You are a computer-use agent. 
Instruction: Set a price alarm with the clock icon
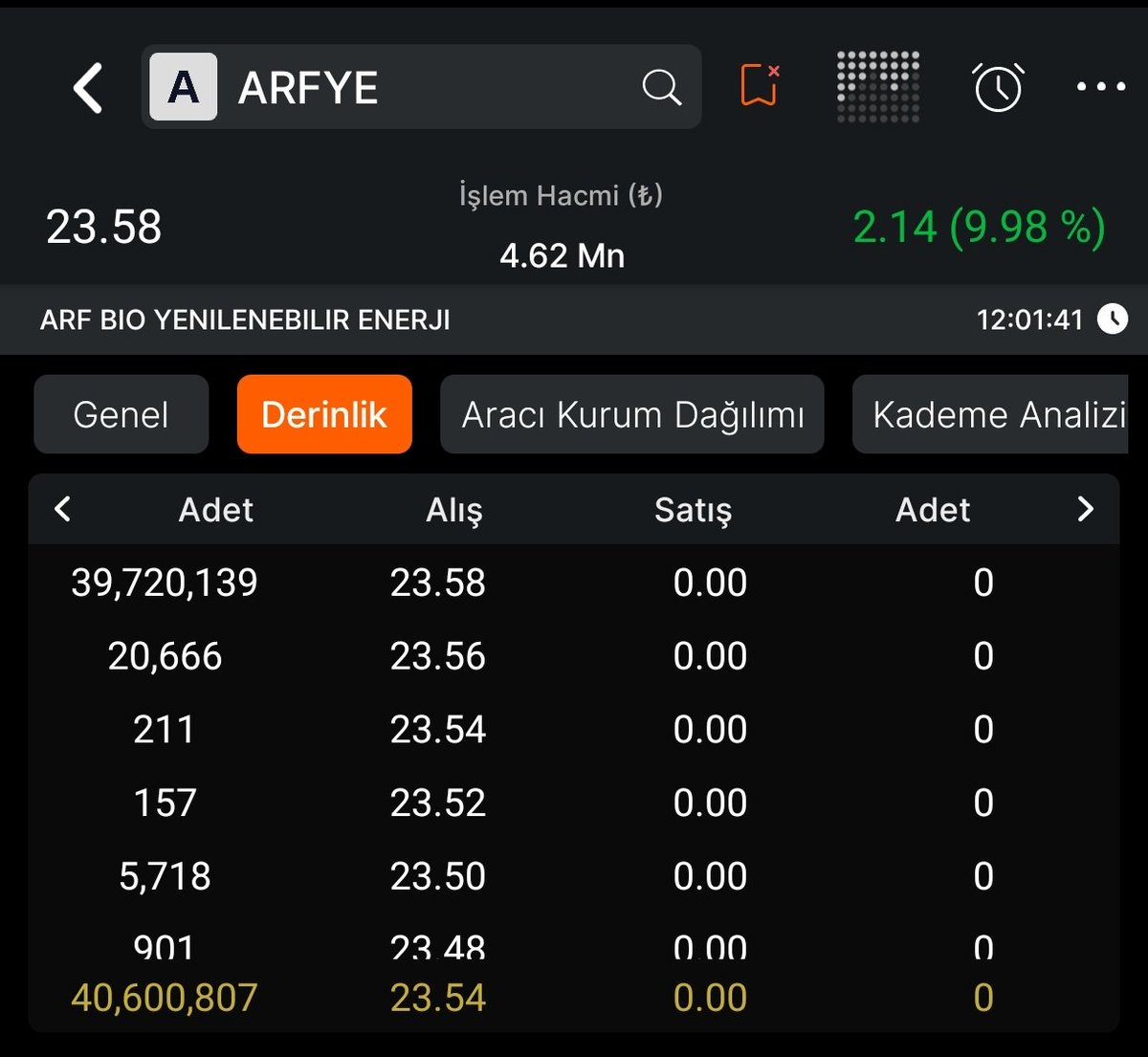[998, 87]
